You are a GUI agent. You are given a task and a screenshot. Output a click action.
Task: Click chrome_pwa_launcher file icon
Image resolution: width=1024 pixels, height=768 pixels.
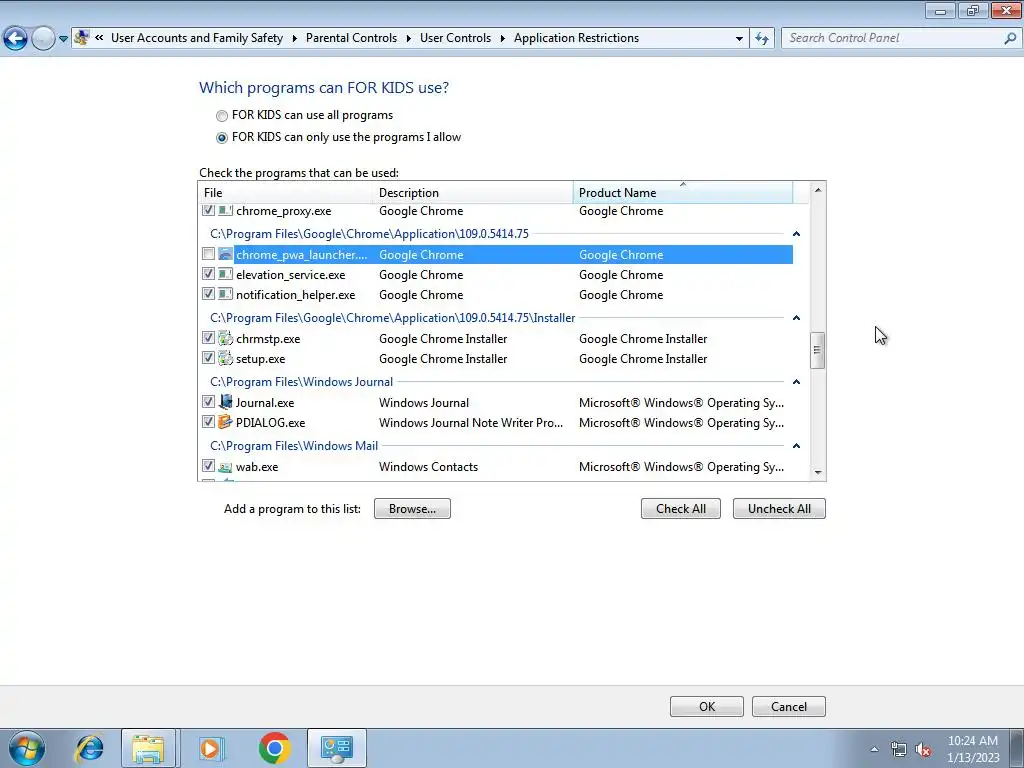225,254
